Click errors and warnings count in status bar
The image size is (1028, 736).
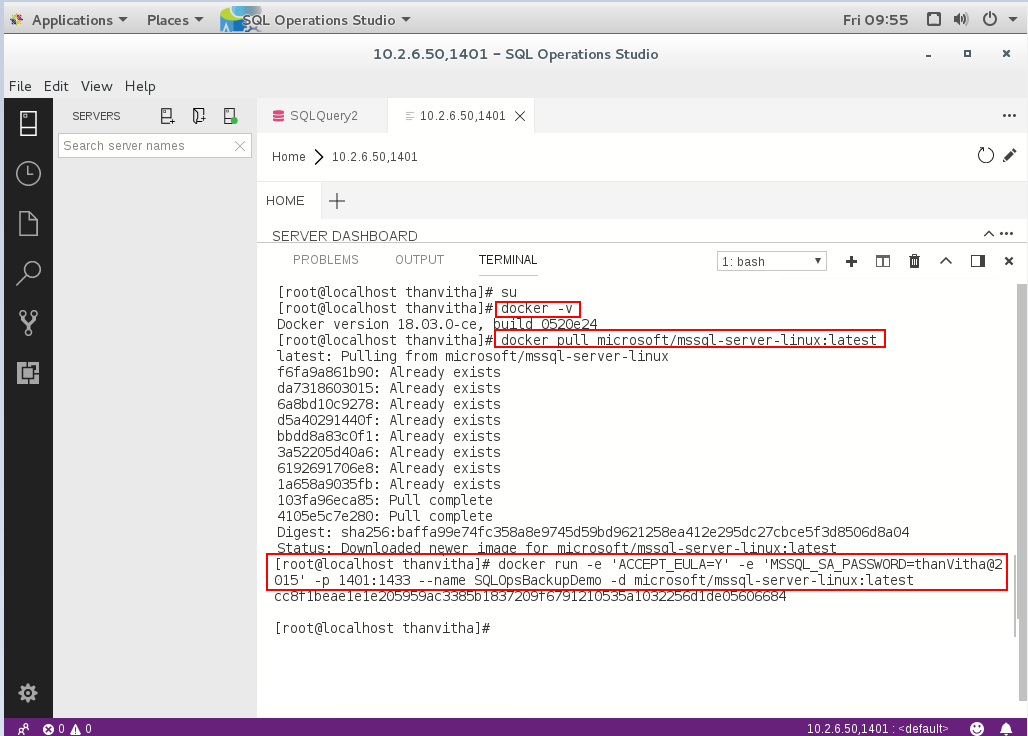(67, 728)
